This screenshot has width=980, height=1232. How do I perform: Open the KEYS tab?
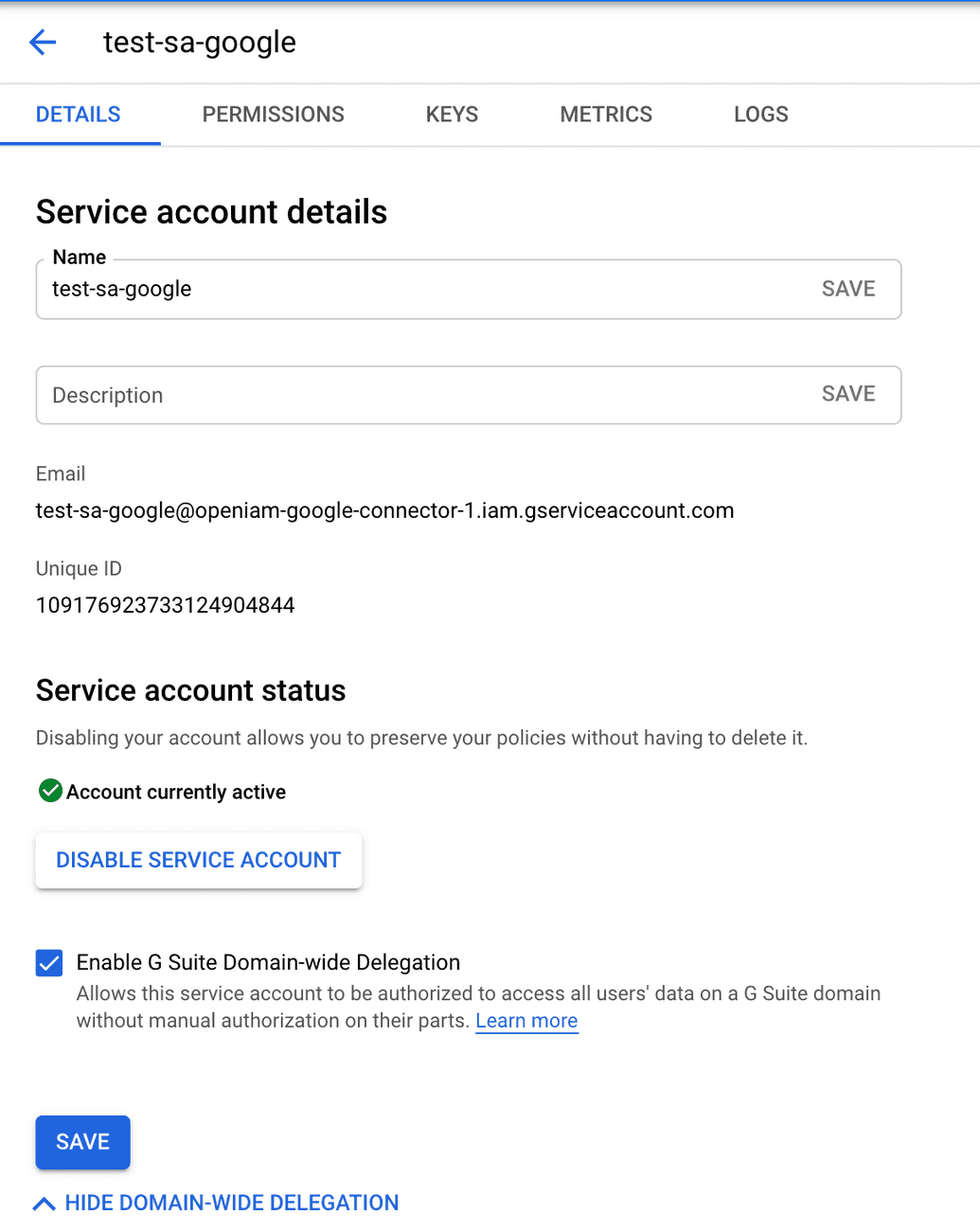[x=452, y=115]
